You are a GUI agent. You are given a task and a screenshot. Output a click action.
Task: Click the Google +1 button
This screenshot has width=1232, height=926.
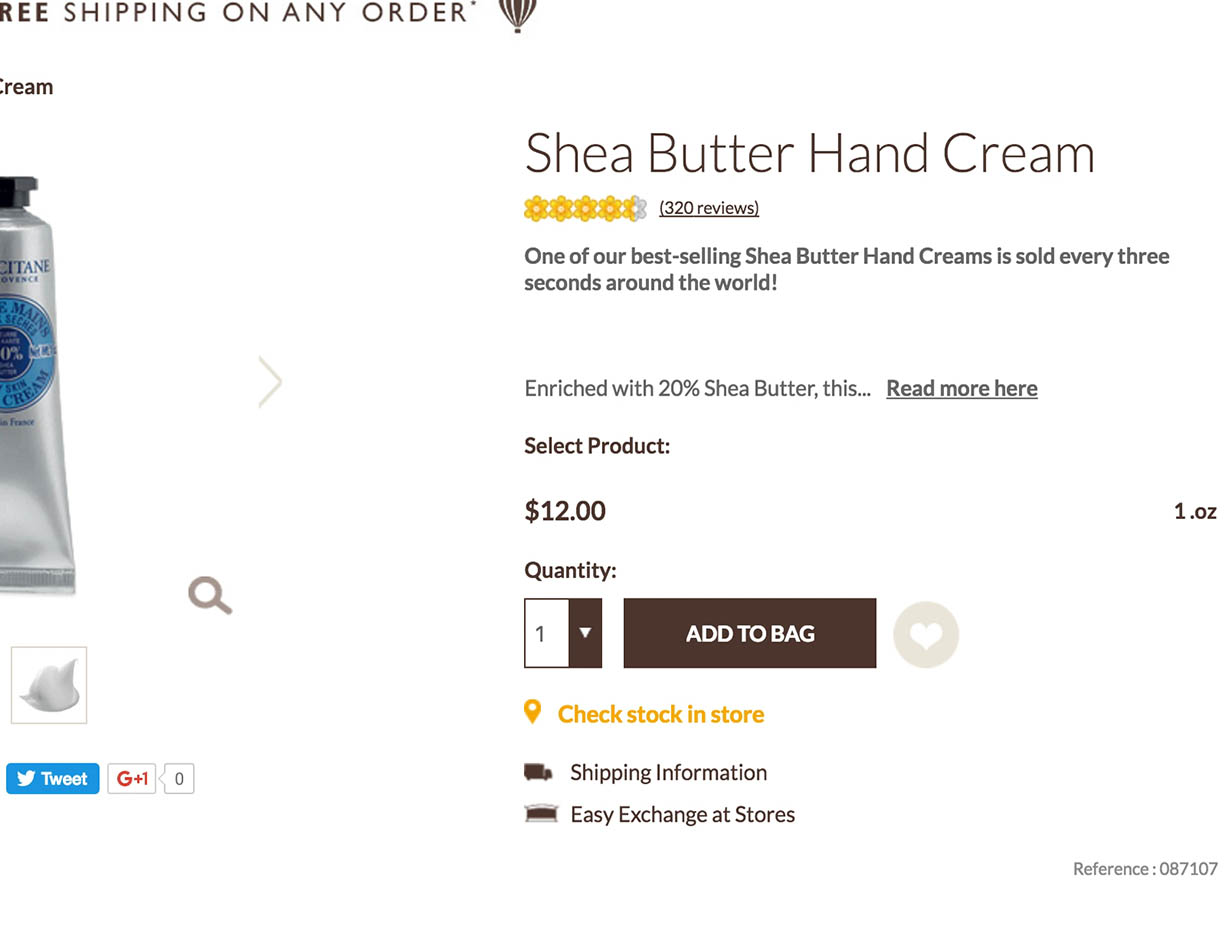(x=132, y=778)
